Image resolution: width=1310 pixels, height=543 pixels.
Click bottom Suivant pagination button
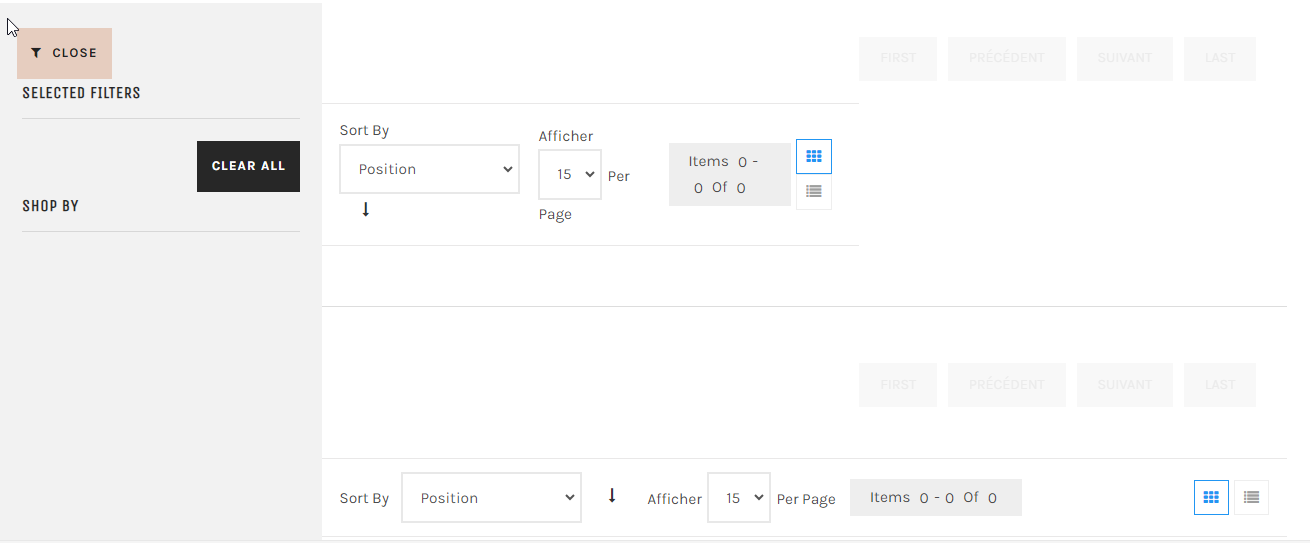tap(1125, 385)
